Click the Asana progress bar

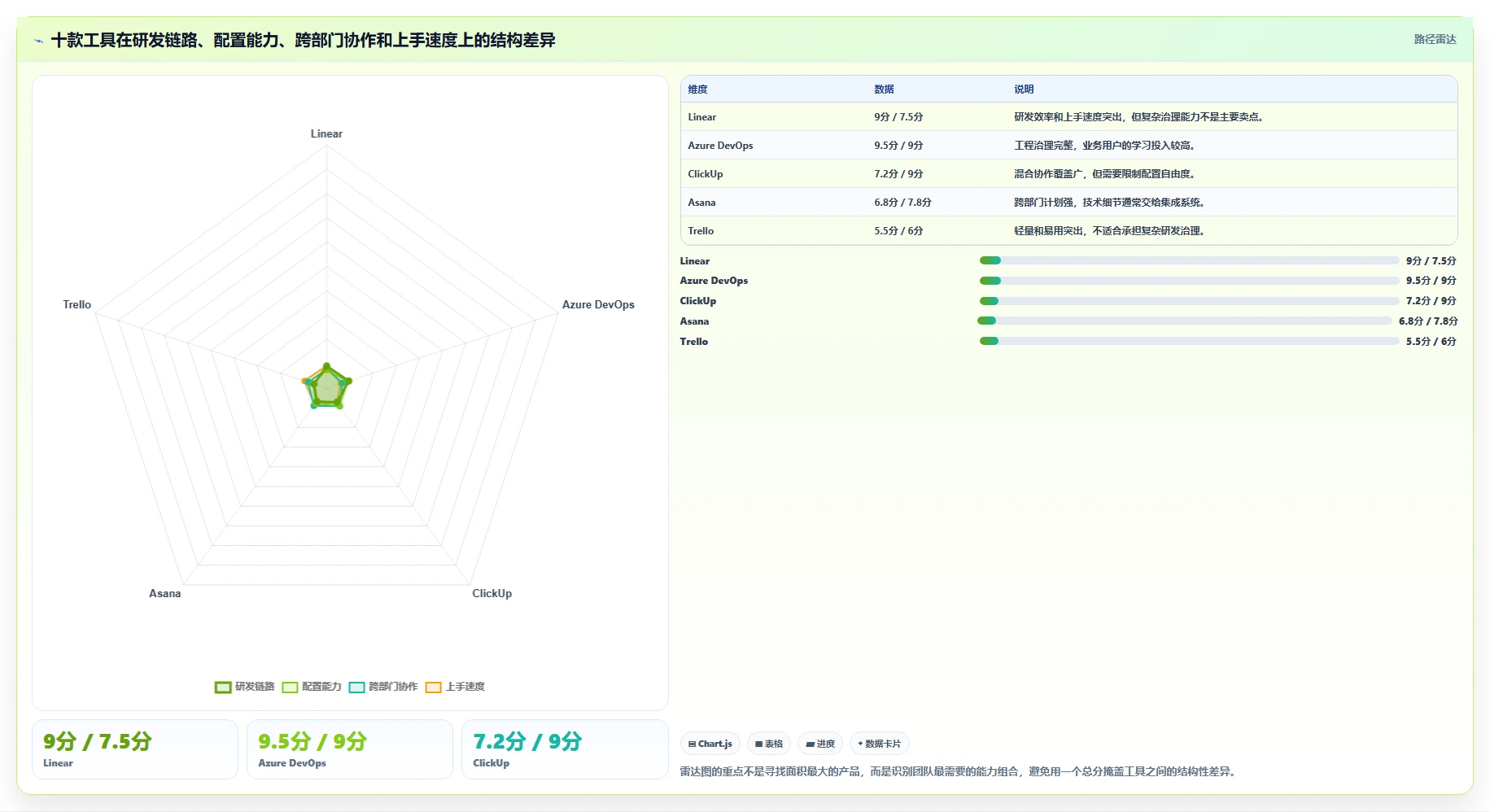tap(1185, 321)
